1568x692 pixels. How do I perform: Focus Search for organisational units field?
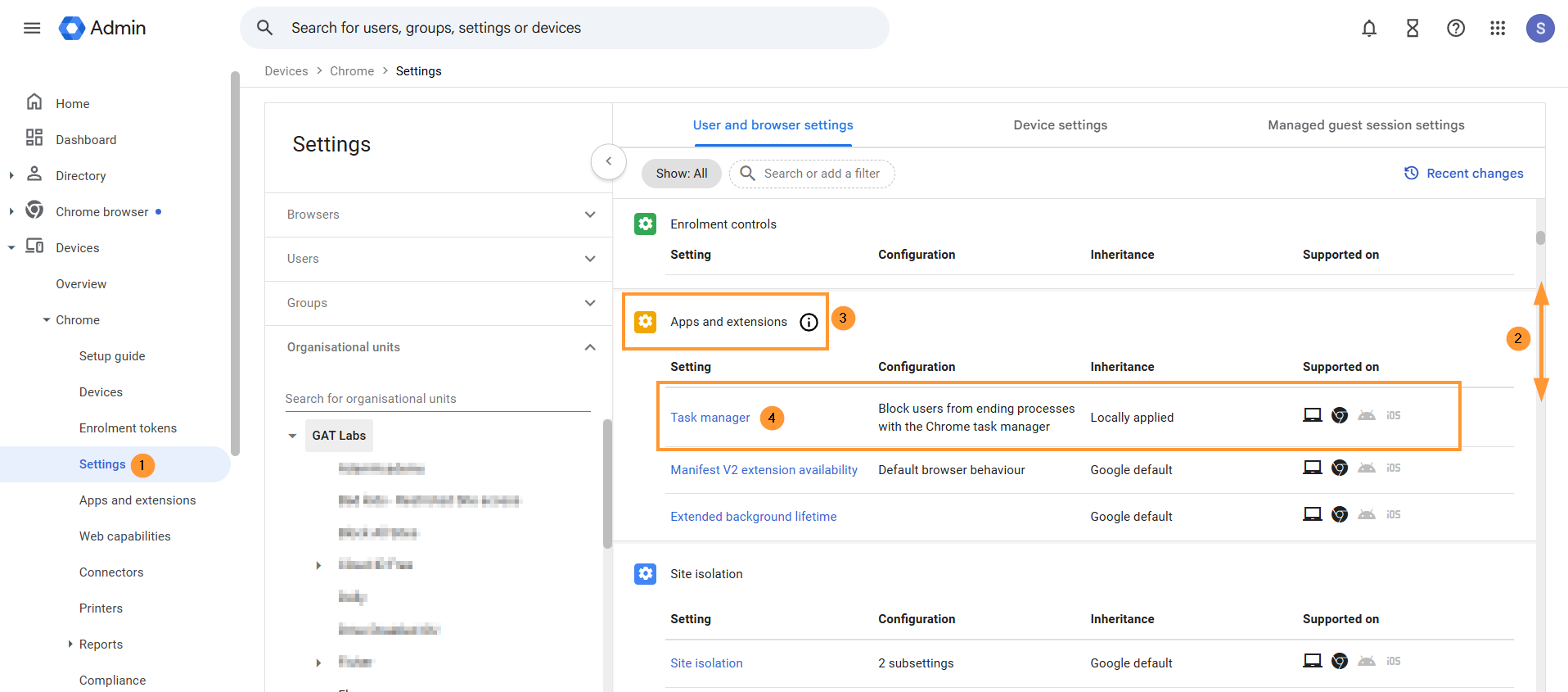438,399
